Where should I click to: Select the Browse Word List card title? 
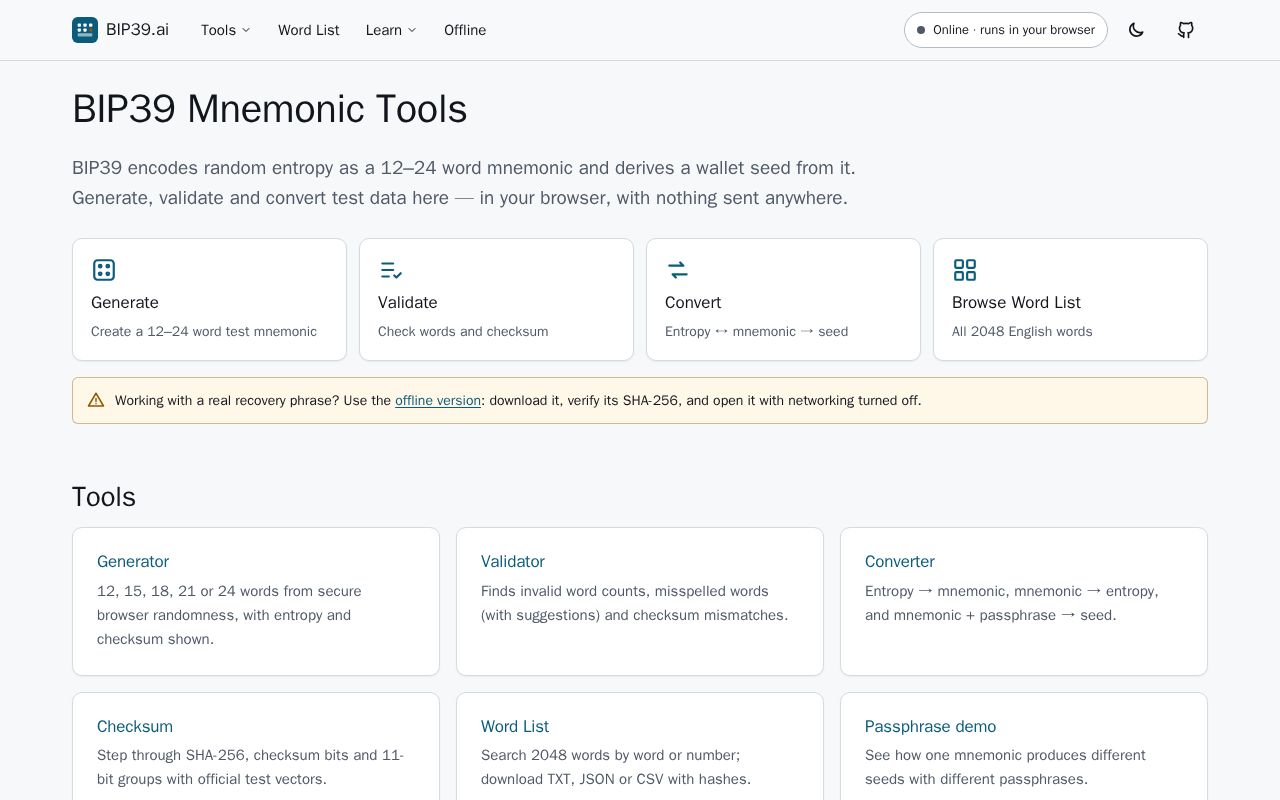click(1016, 302)
